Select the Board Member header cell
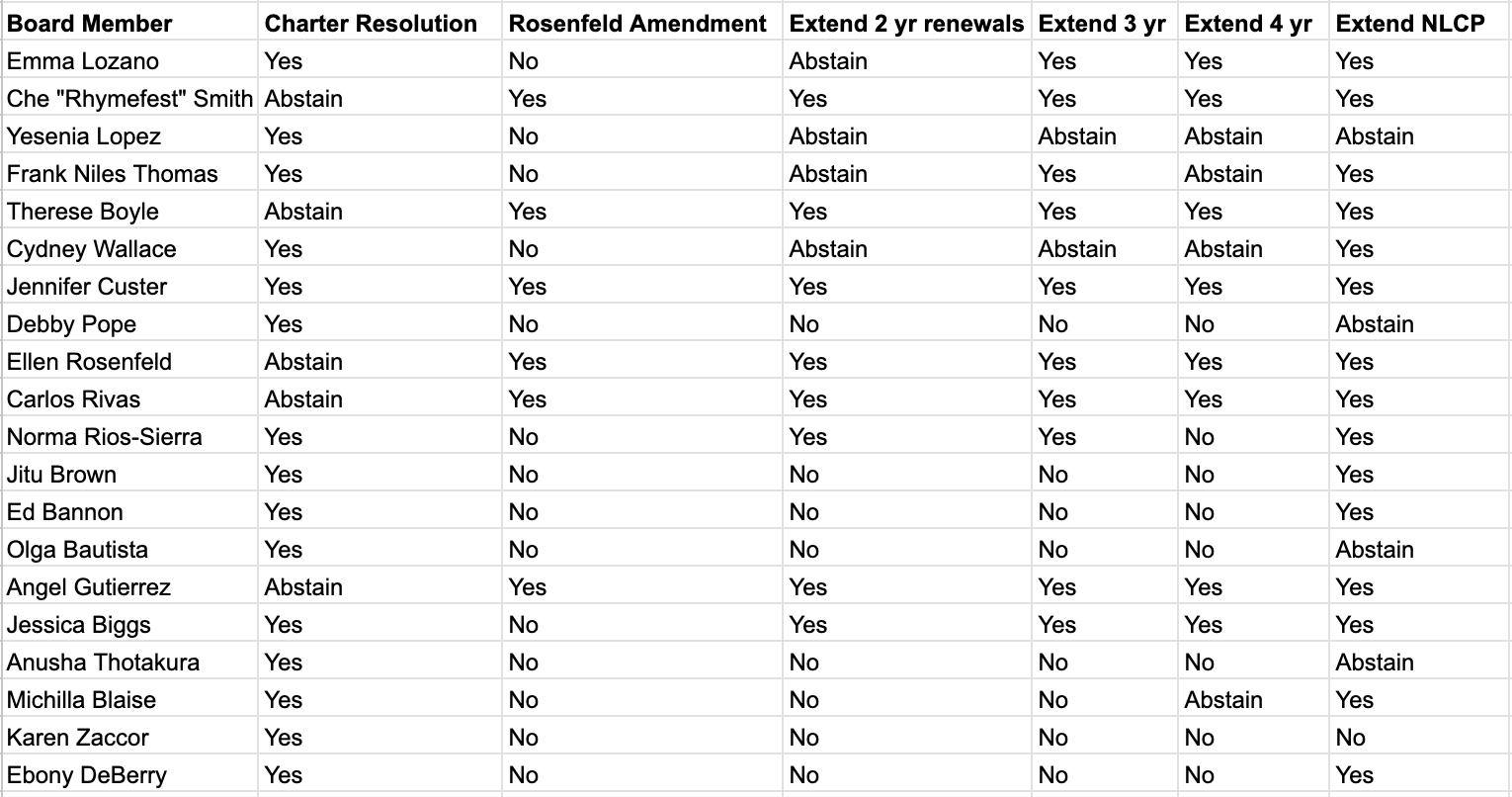1512x797 pixels. [129, 23]
